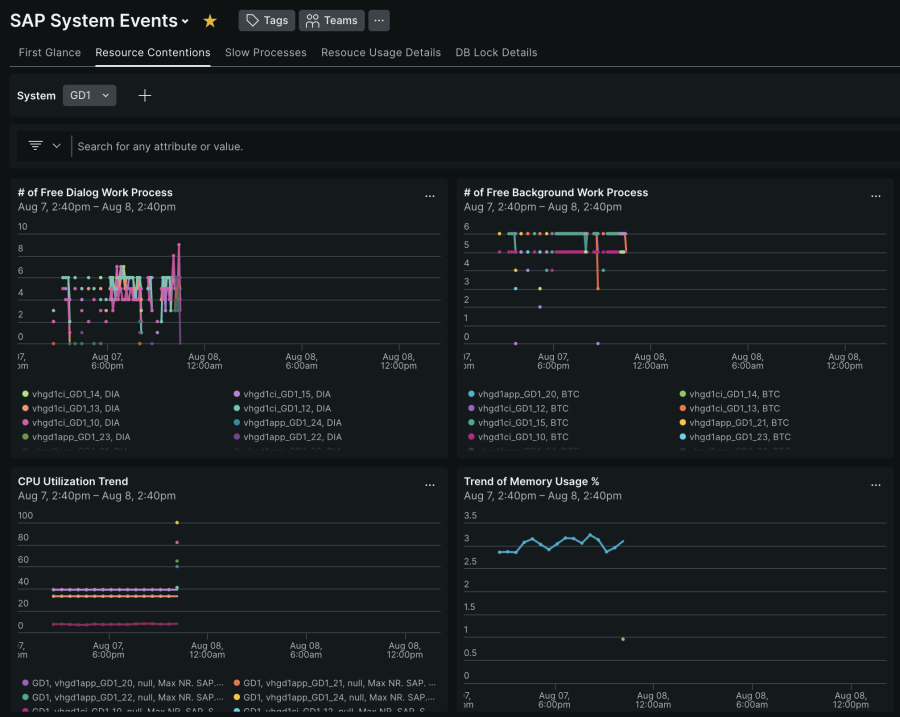
Task: Toggle legend vhgd1app_GD1_22, DIA series
Action: 288,437
